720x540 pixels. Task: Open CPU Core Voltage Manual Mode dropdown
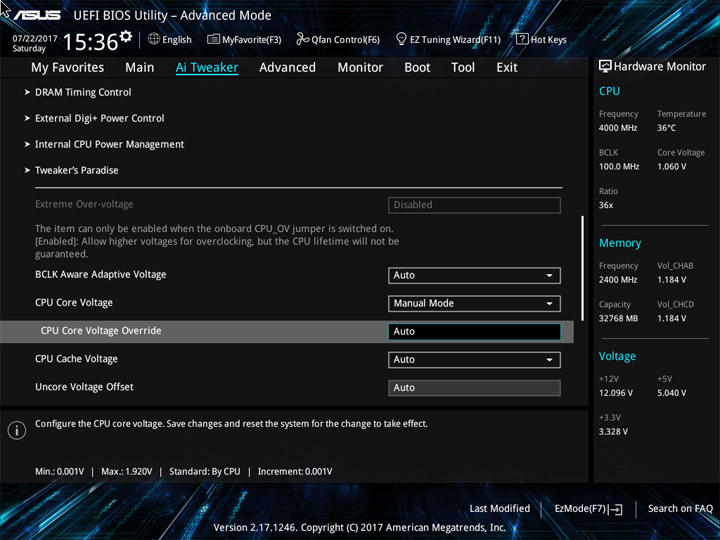[x=474, y=304]
